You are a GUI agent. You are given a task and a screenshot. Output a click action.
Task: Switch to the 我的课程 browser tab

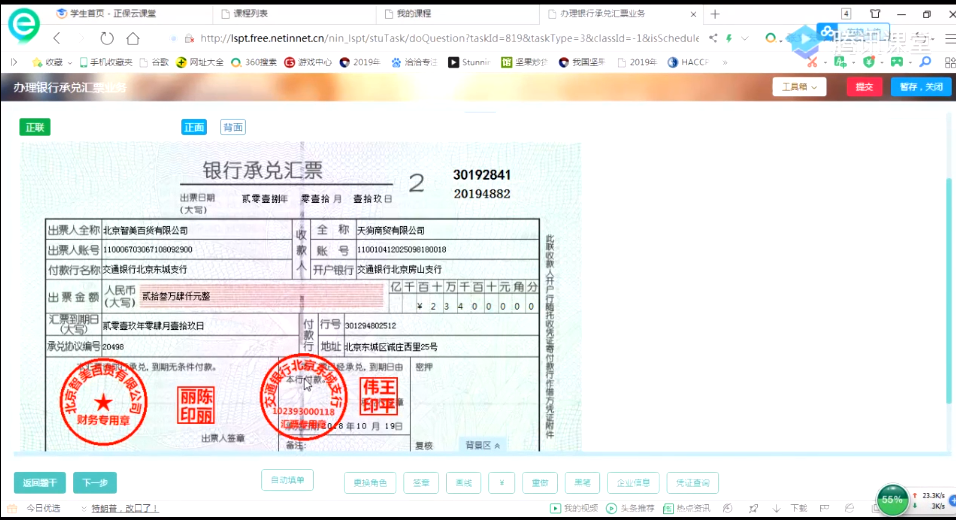click(455, 14)
